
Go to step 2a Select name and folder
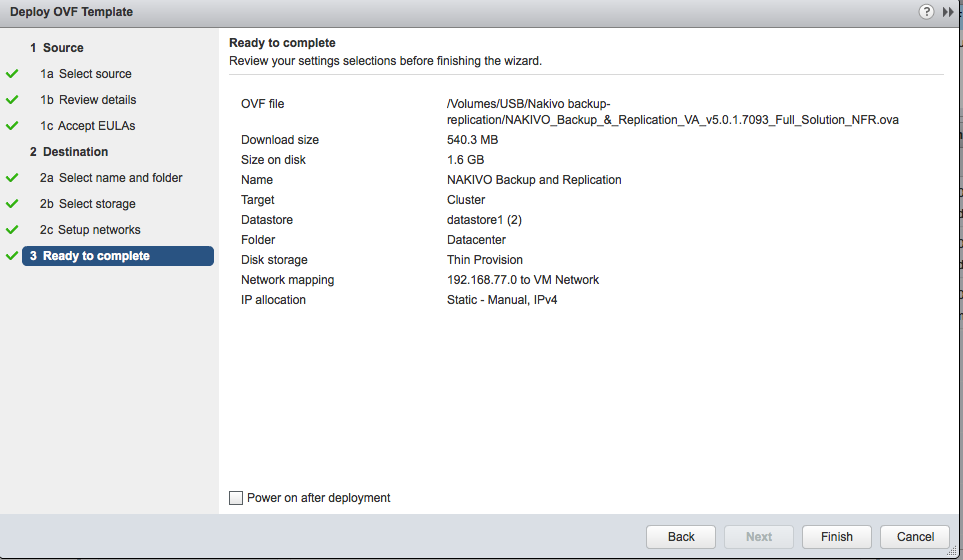pos(111,178)
